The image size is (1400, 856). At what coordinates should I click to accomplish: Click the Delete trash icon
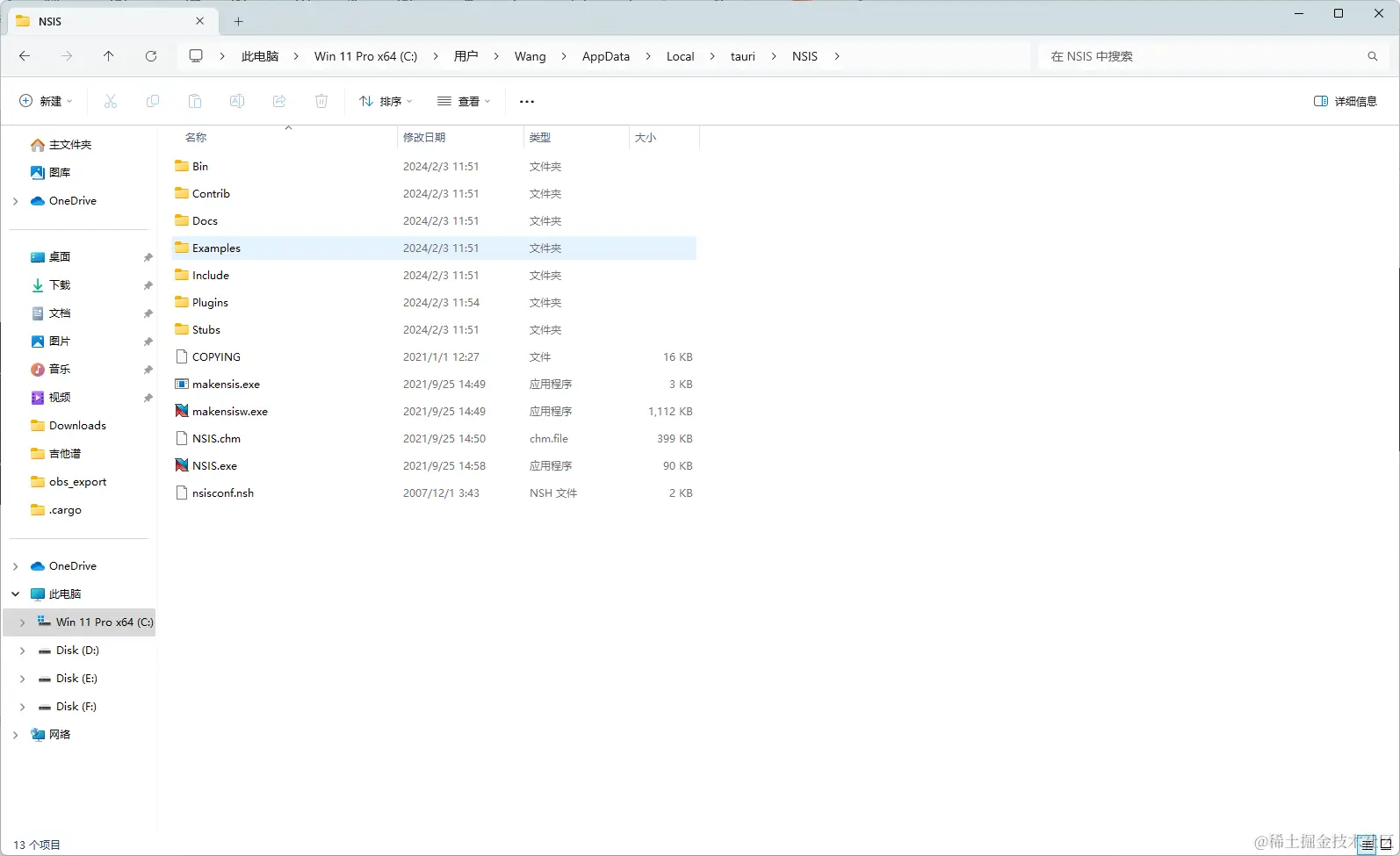coord(321,101)
